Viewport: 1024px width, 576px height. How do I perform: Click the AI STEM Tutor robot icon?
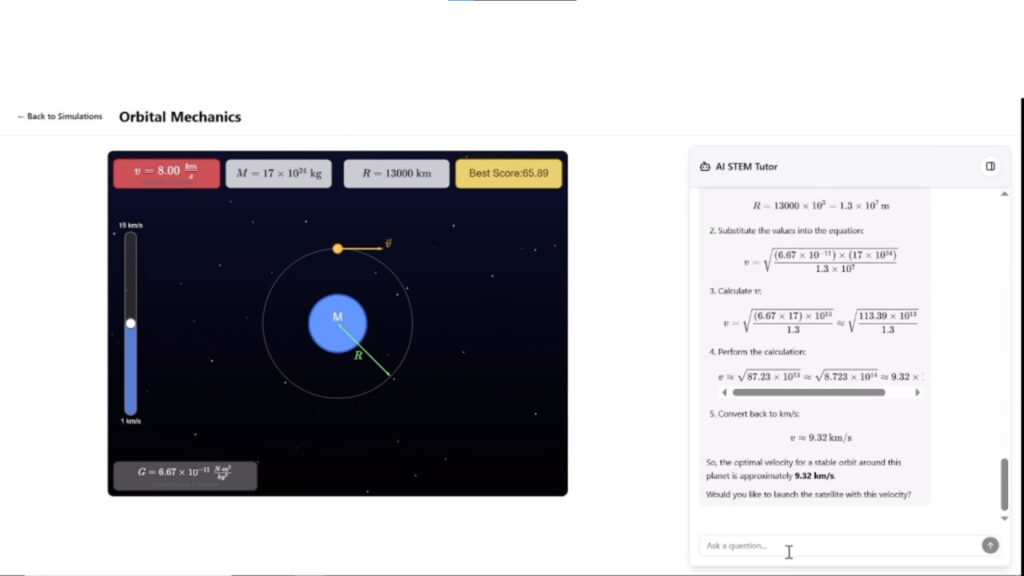coord(705,167)
